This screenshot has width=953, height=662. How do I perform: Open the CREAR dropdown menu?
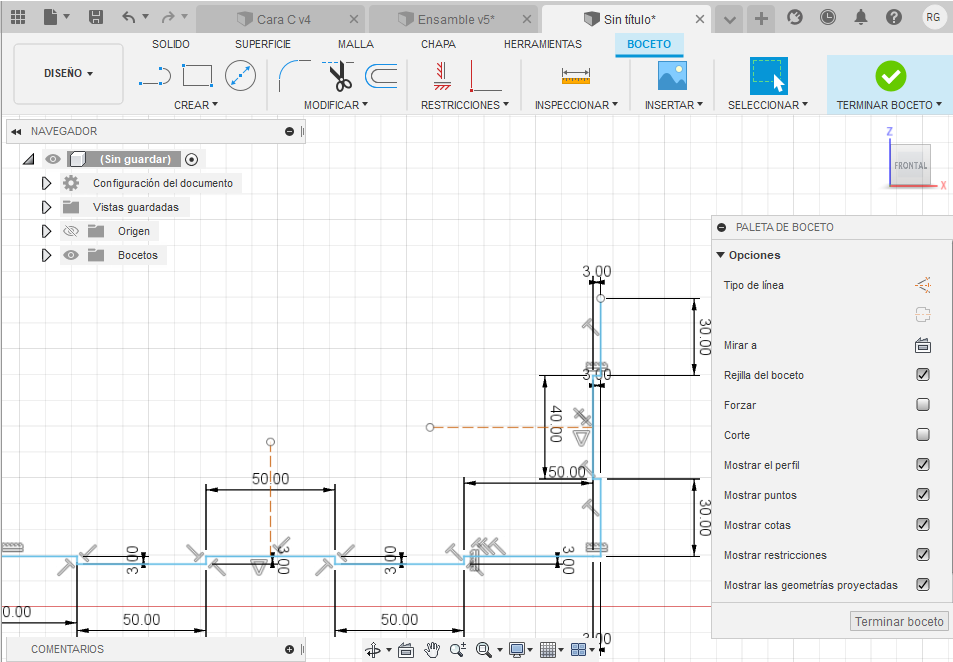pos(196,105)
